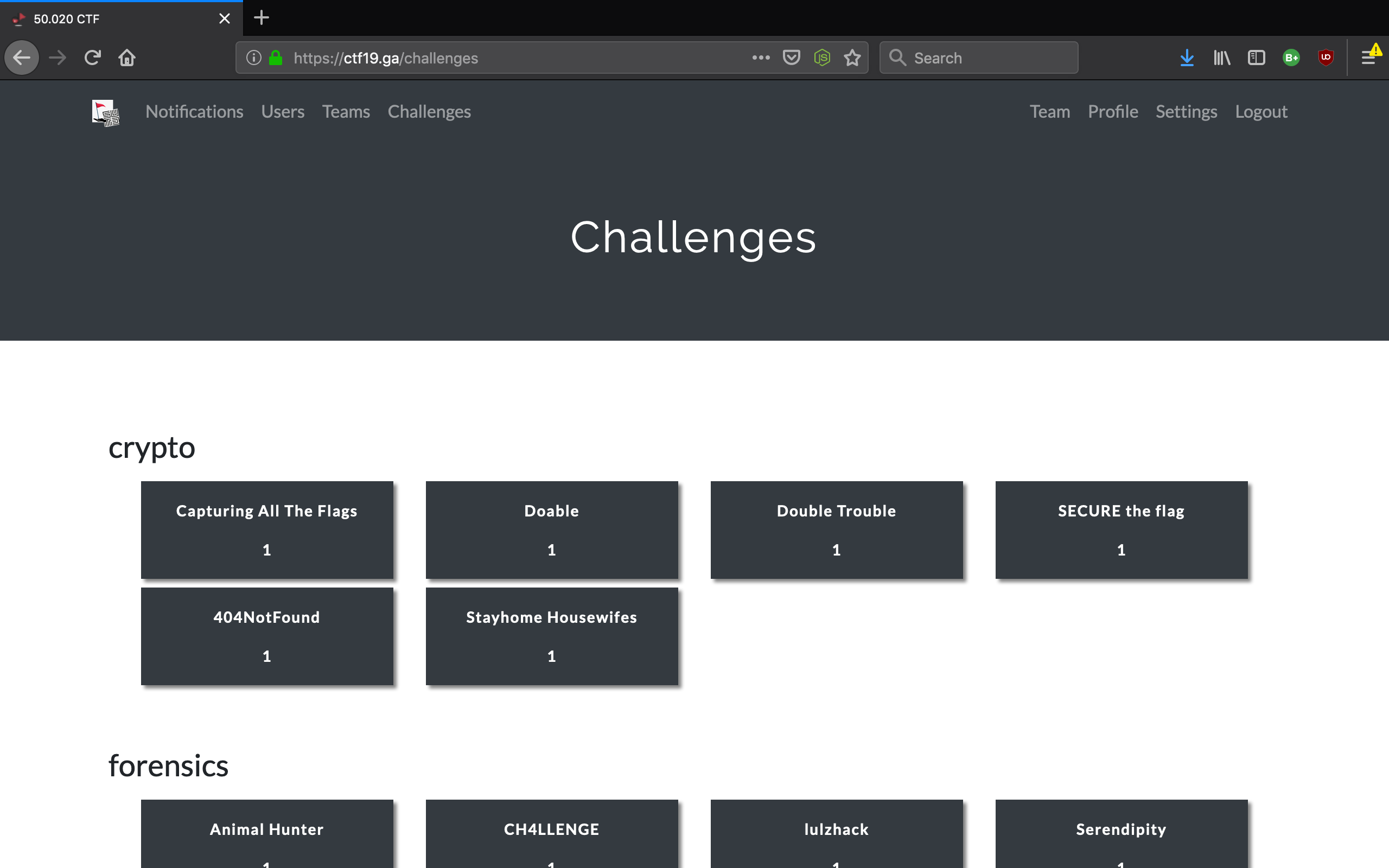Screen dimensions: 1389x868
Task: Show the Library bookmarks icon
Action: click(1222, 58)
